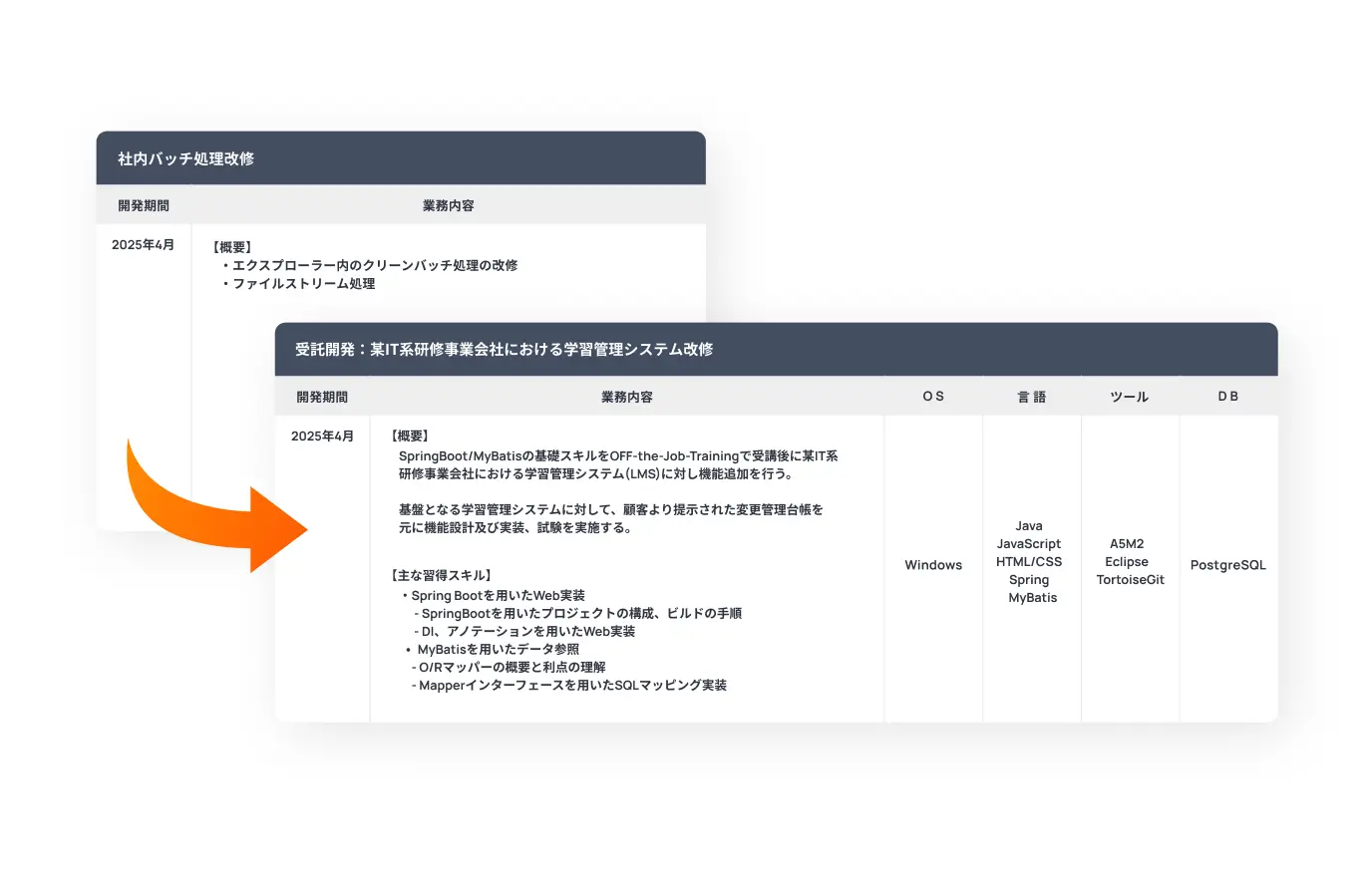Click the PostgreSQL cell
1372x880 pixels.
click(x=1228, y=565)
